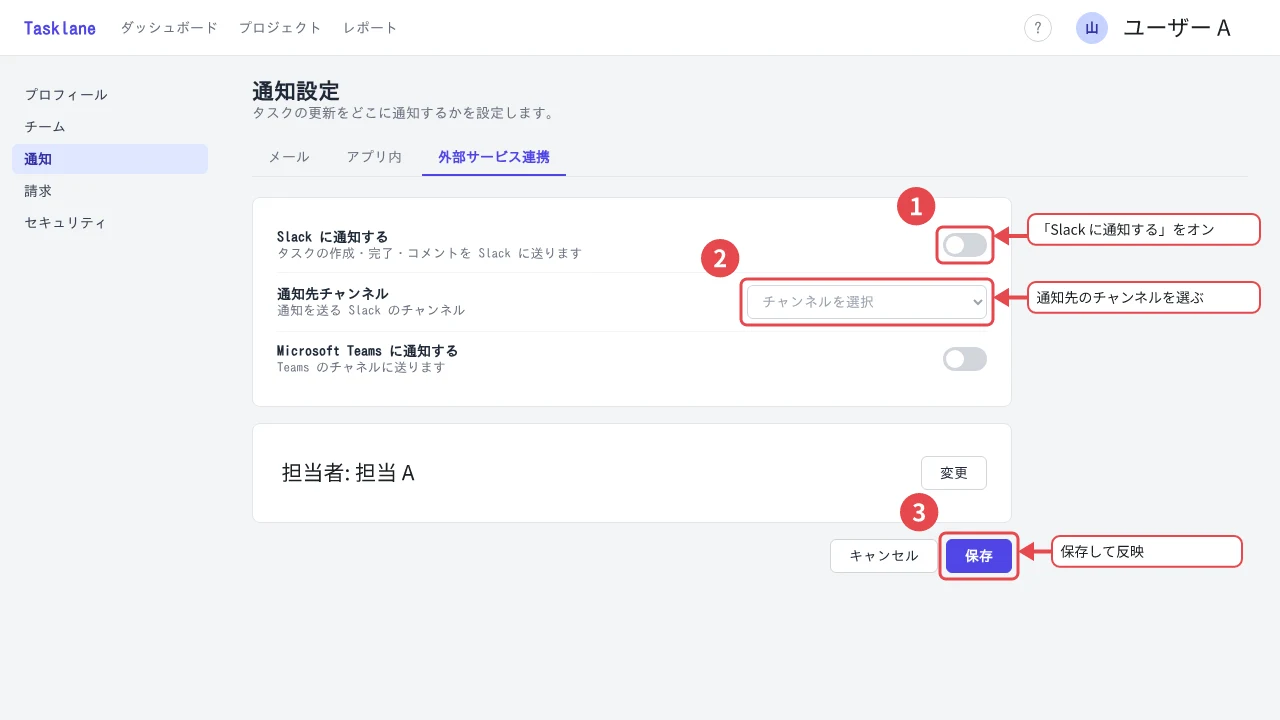
Task: Open セキュリティ in the settings sidebar
Action: click(110, 223)
